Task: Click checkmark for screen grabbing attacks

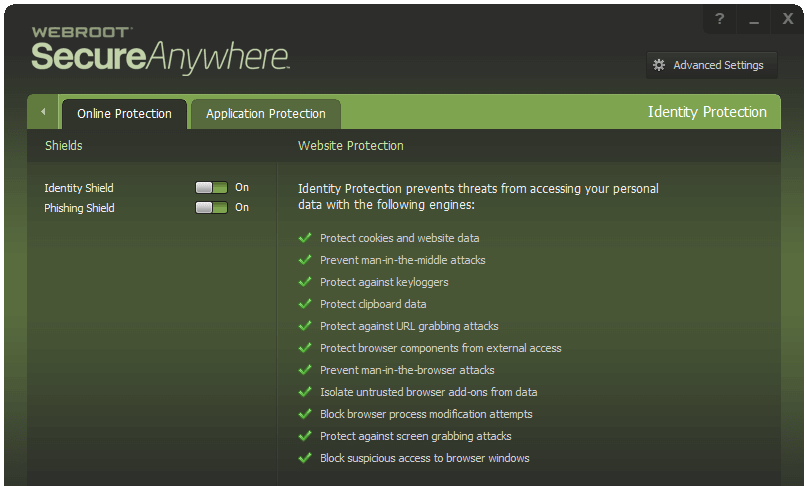Action: [305, 436]
